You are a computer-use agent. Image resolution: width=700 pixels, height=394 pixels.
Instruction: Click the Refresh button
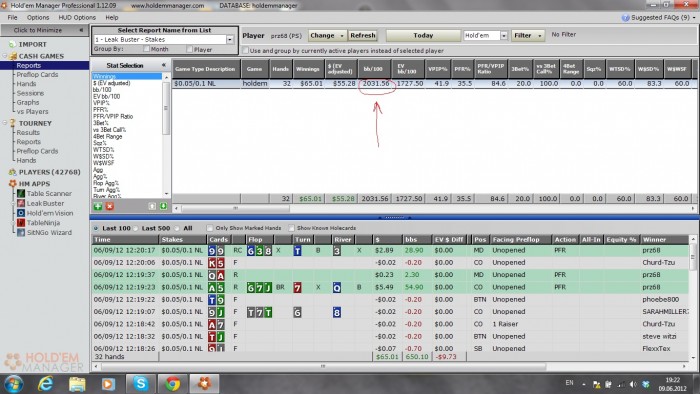pyautogui.click(x=362, y=35)
